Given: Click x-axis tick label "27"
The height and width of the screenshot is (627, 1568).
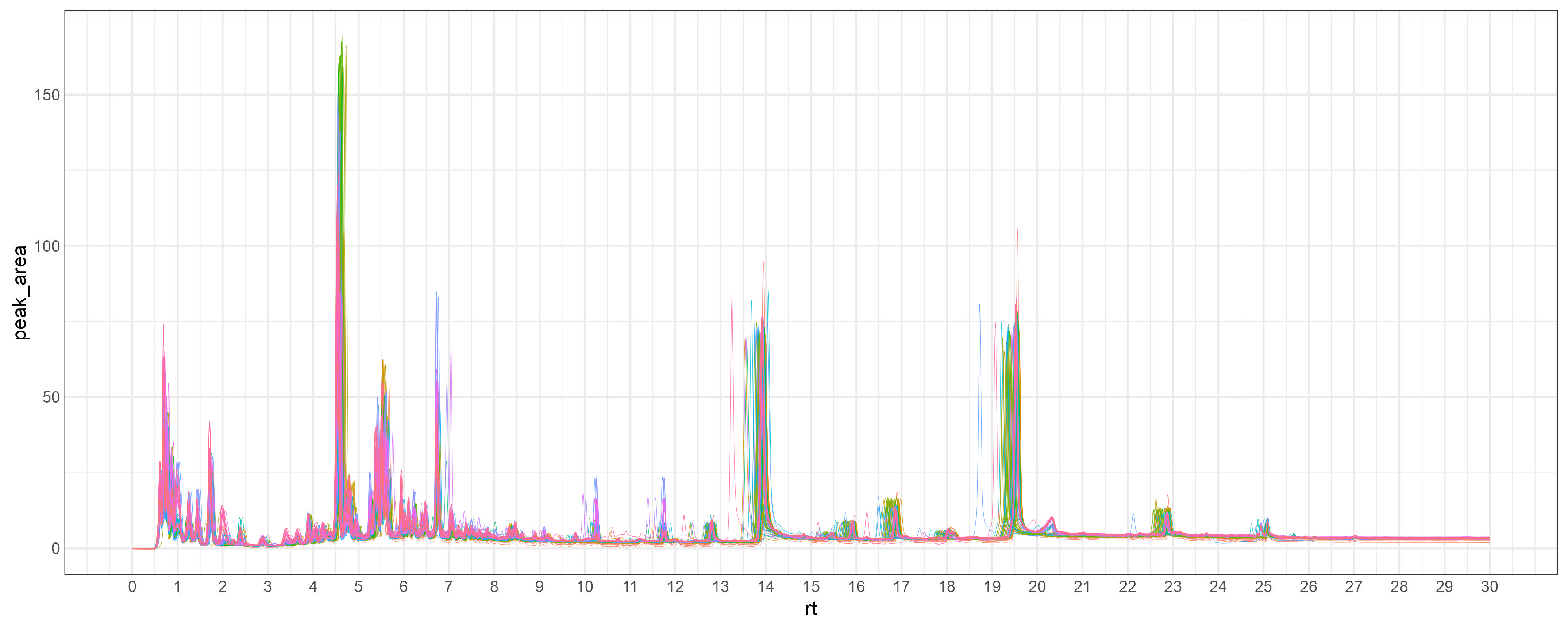Looking at the screenshot, I should 1354,587.
